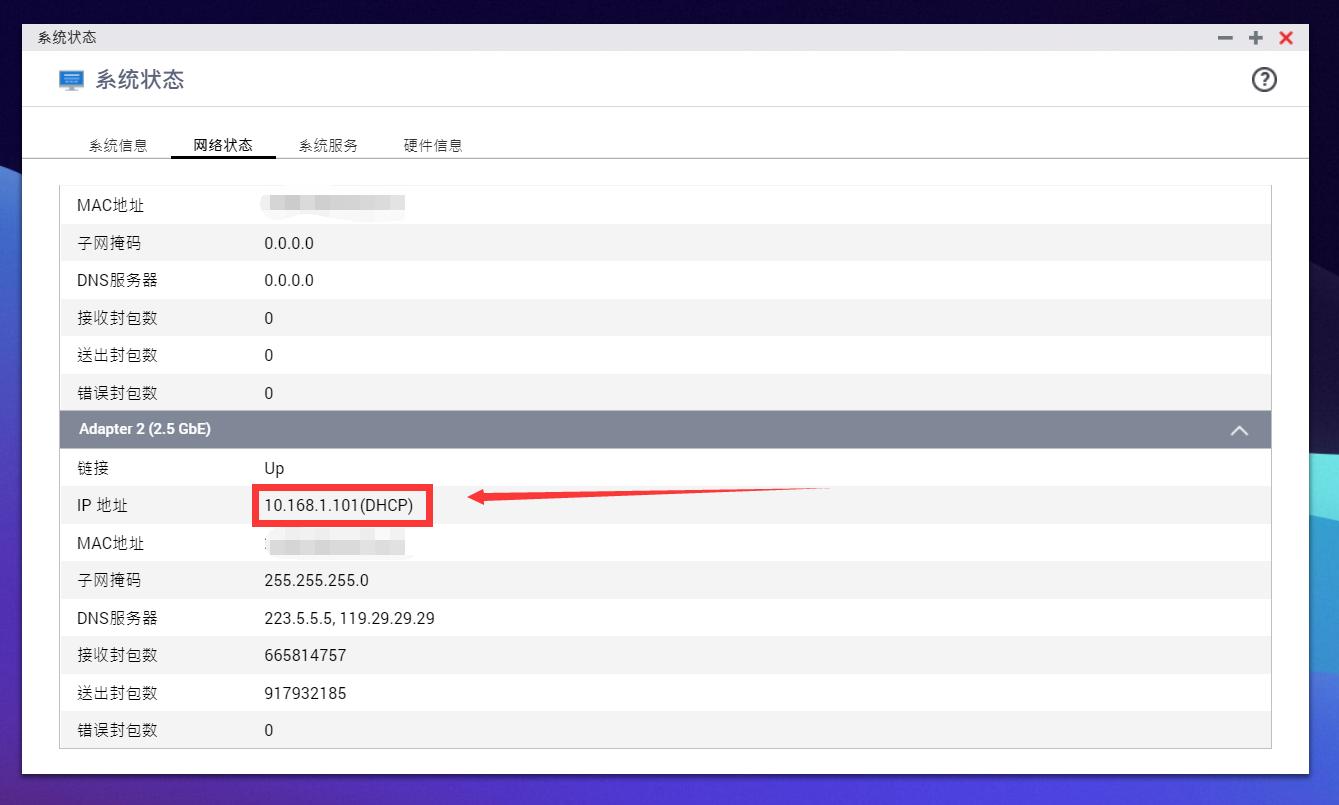
Task: Click the highlighted IP address 10.168.1.101(DHCP)
Action: coord(341,505)
